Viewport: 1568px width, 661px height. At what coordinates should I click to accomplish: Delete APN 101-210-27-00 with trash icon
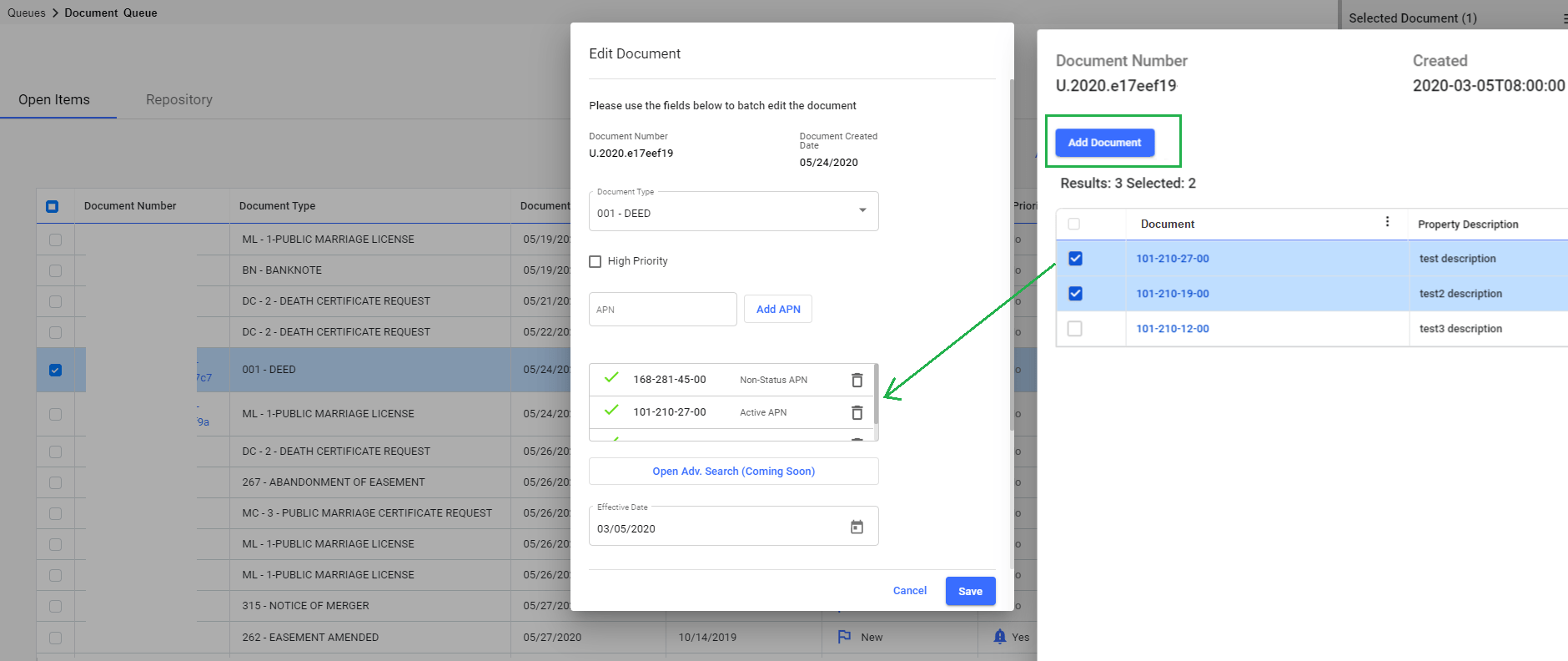pos(857,412)
